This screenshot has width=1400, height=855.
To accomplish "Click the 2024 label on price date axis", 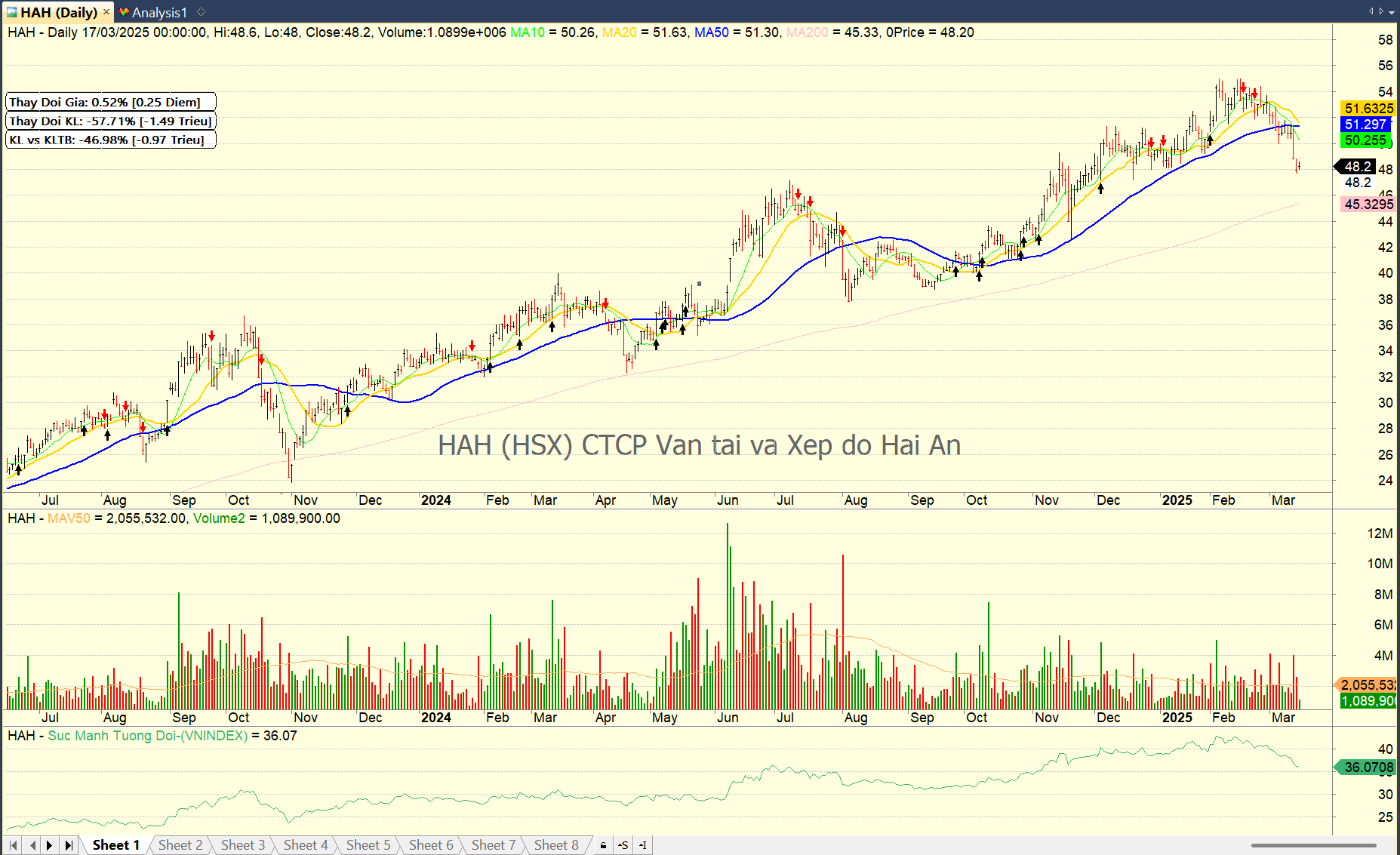I will pos(435,500).
